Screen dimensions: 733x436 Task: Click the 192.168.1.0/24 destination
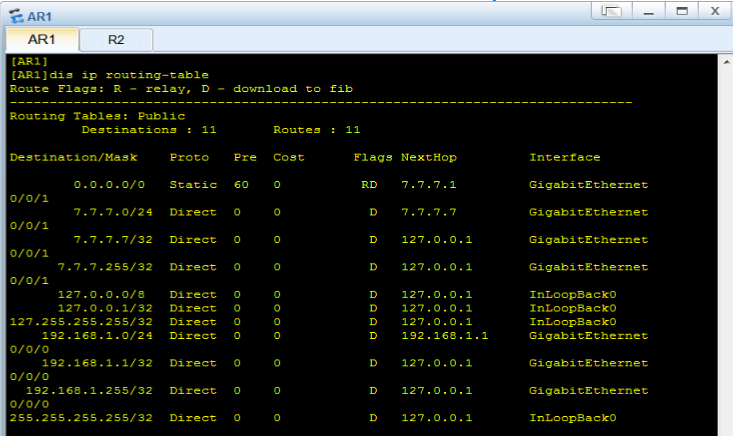click(97, 336)
